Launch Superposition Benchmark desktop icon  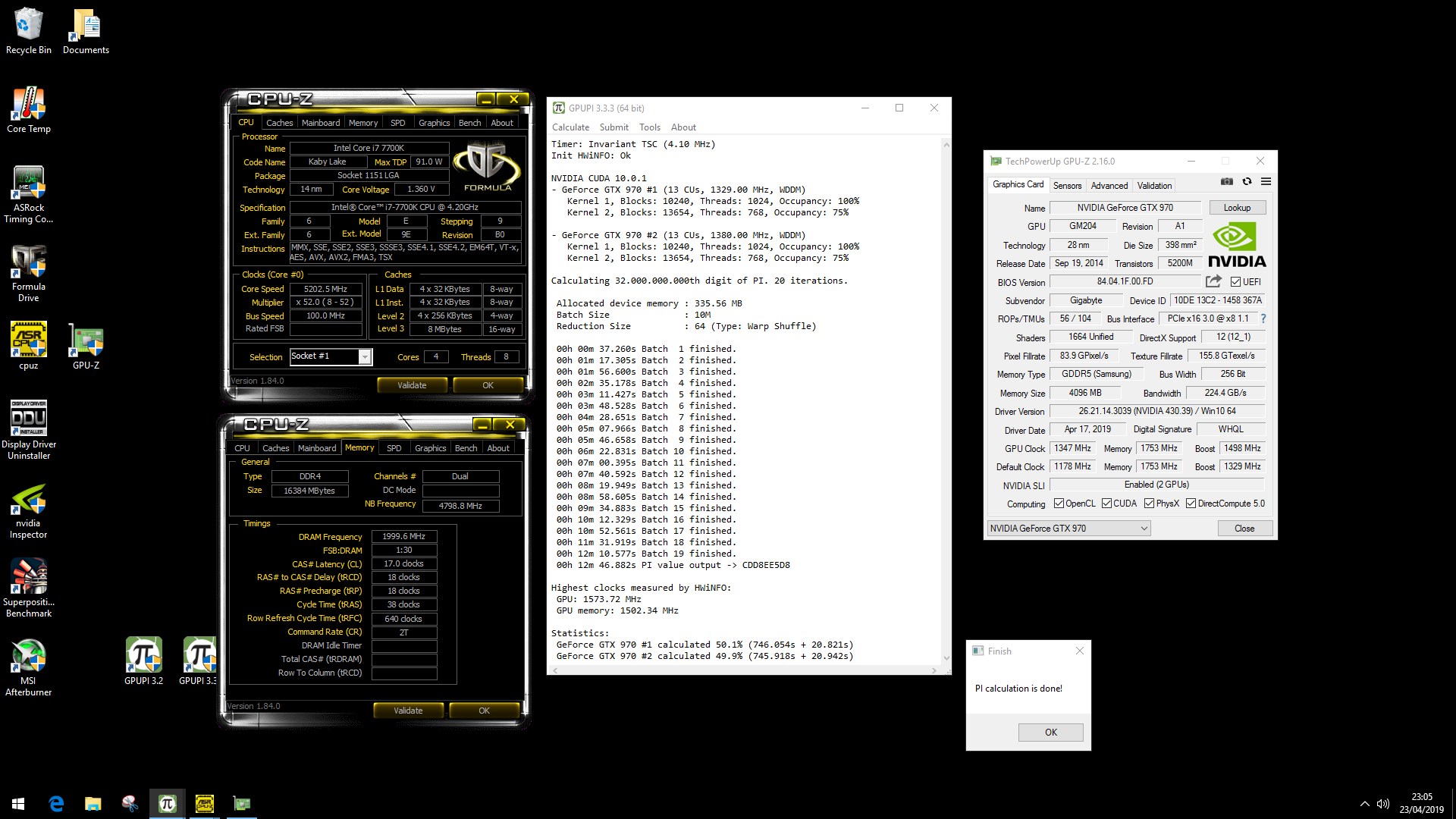click(29, 589)
